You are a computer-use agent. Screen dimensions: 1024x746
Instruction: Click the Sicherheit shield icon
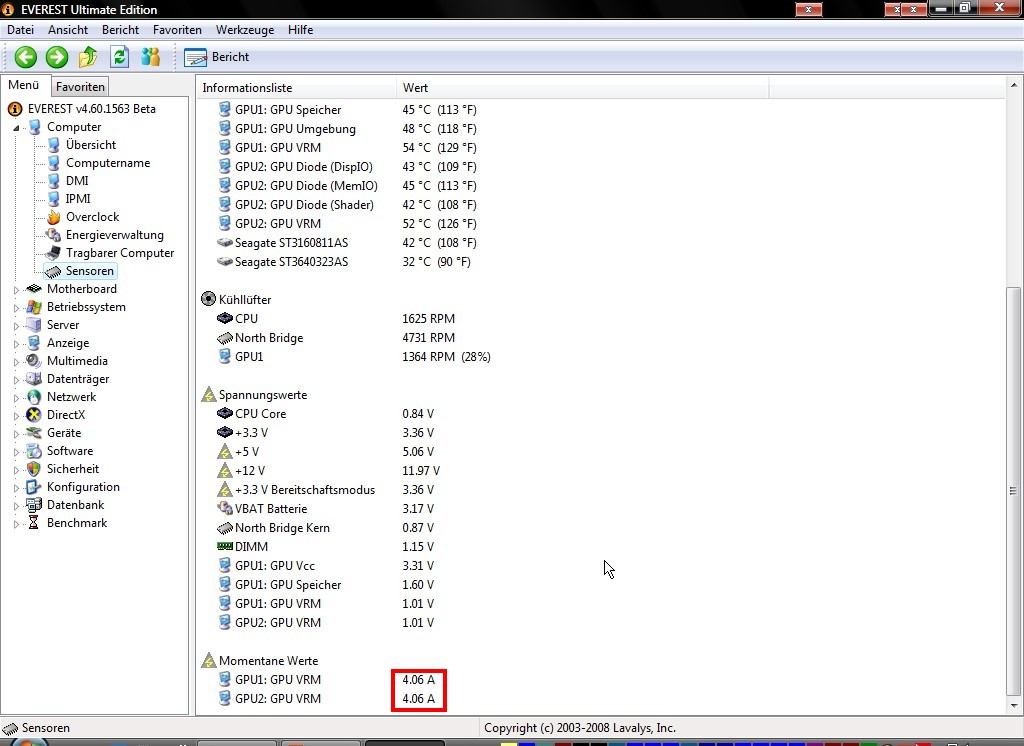pos(34,469)
